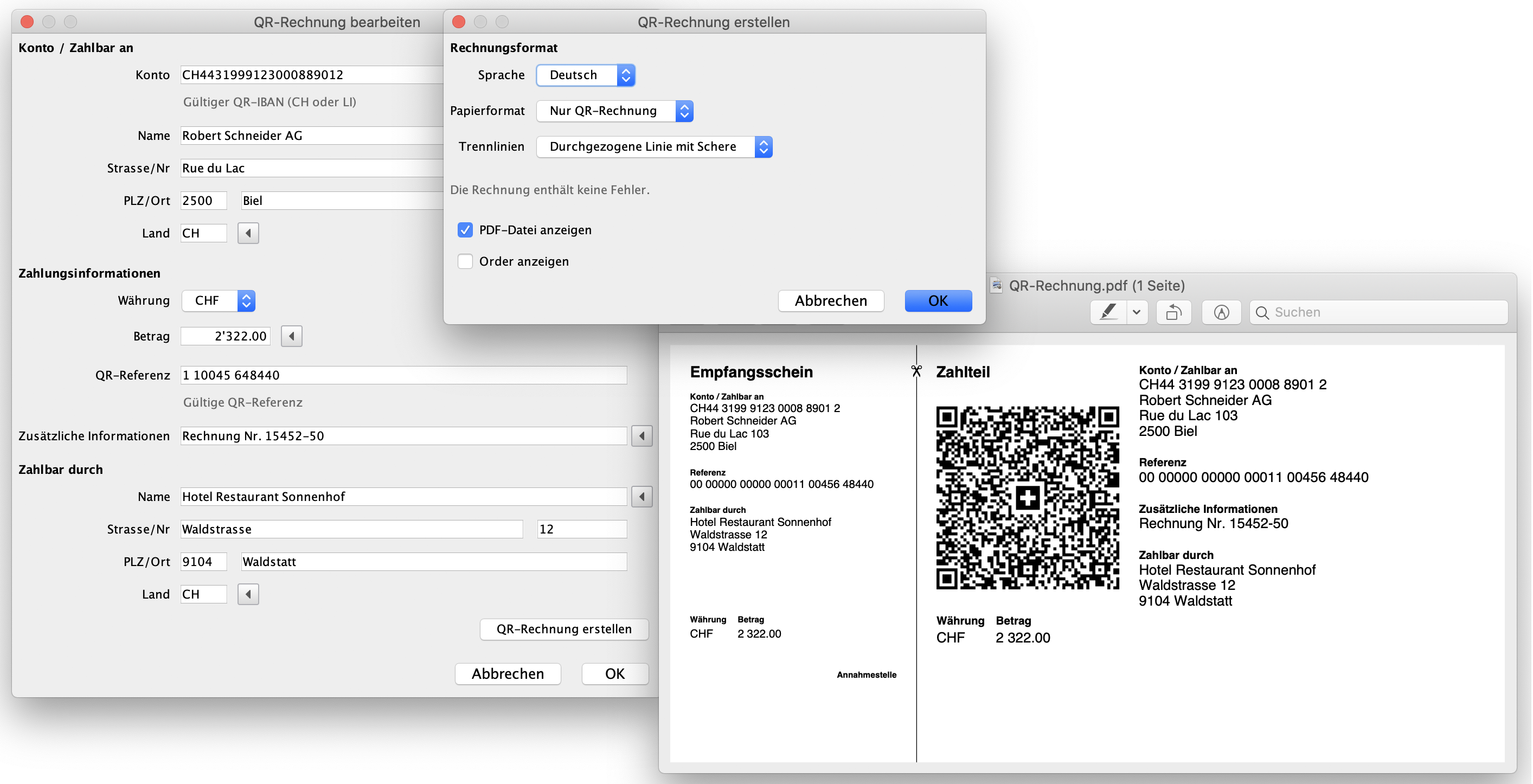
Task: Click the markup pen icon in PDF viewer
Action: (1107, 312)
